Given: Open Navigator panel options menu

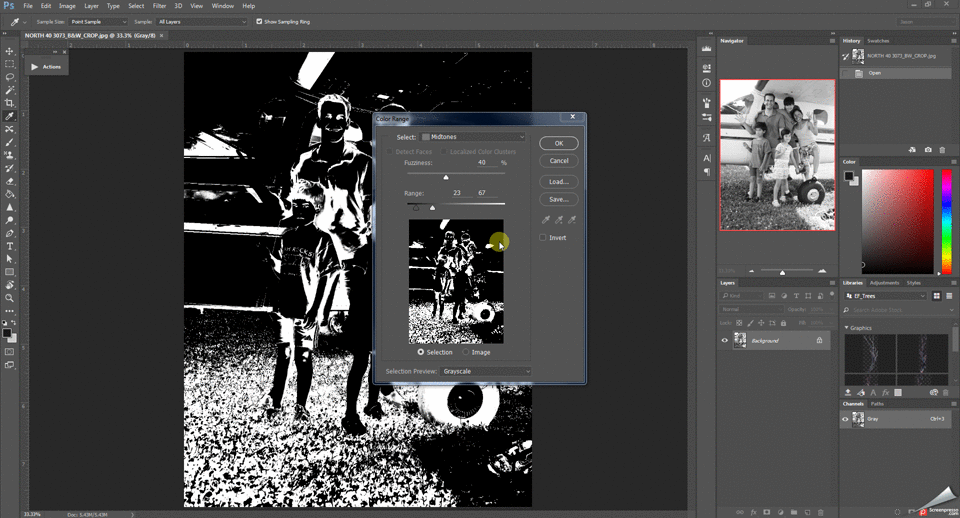Looking at the screenshot, I should pyautogui.click(x=832, y=40).
